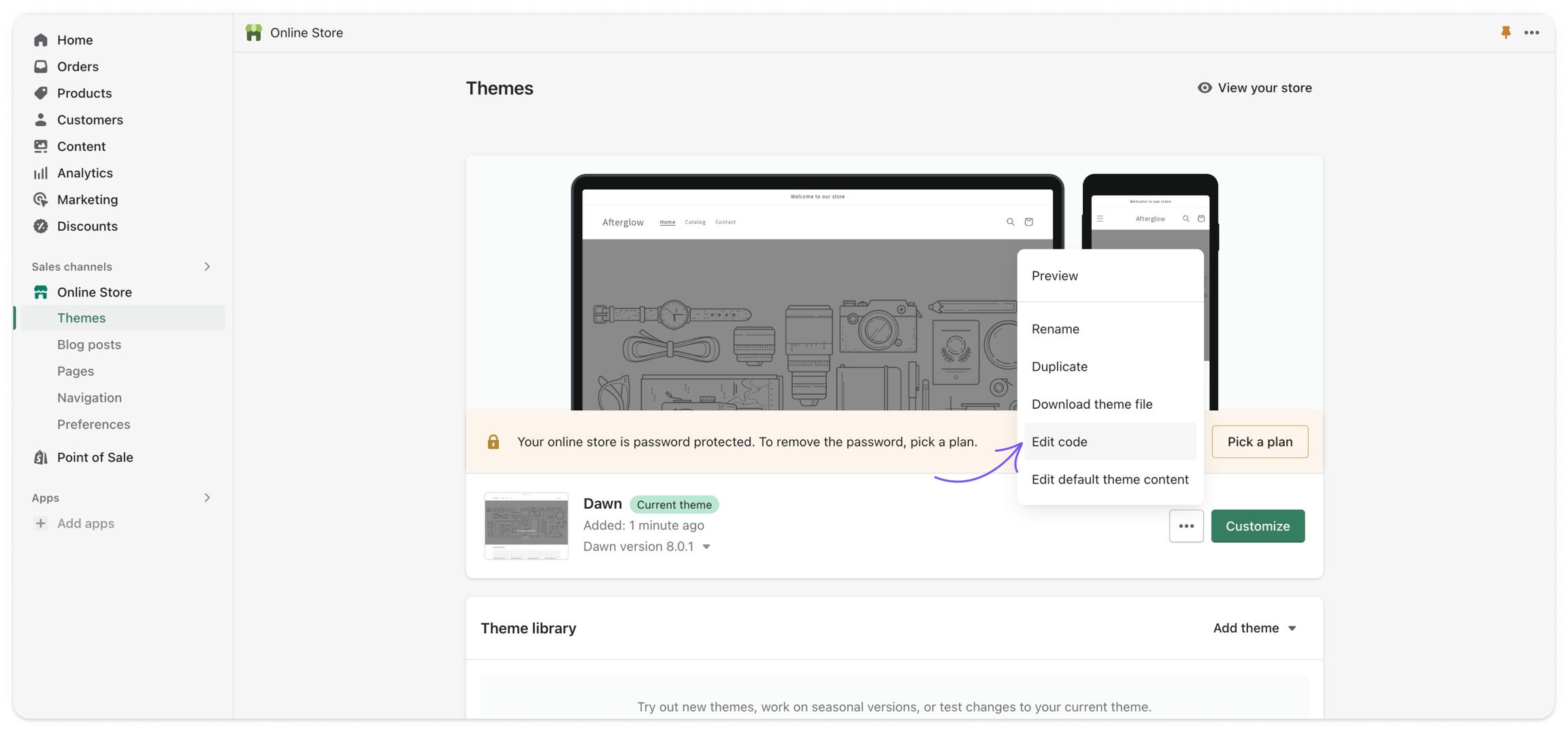
Task: Click the desktop theme preview image
Action: (x=817, y=292)
